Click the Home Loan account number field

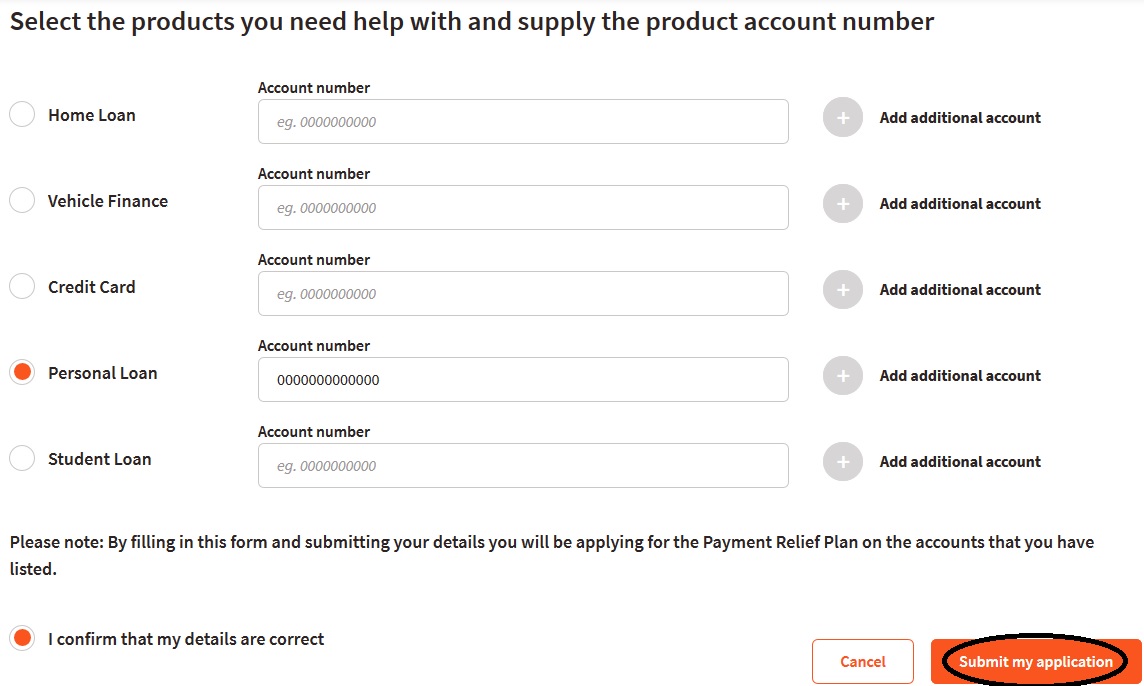[x=523, y=122]
